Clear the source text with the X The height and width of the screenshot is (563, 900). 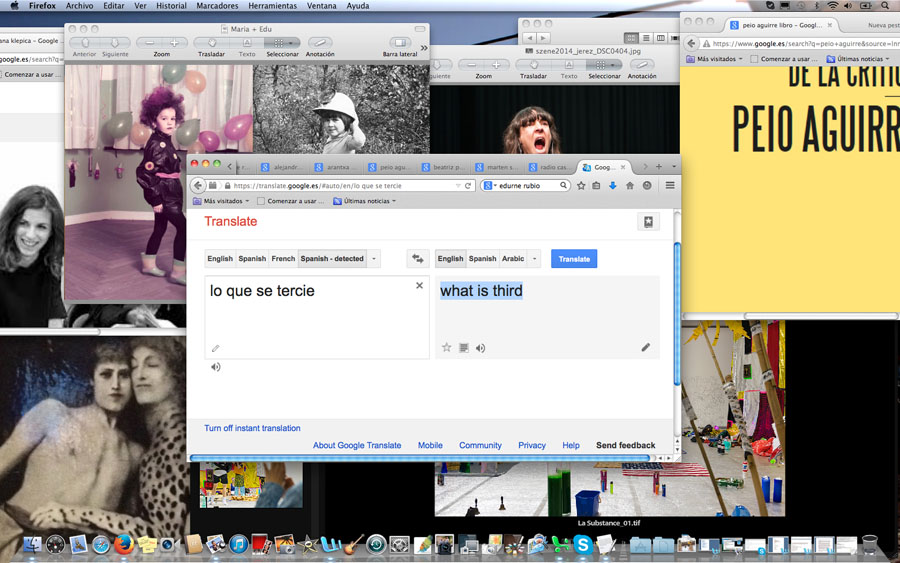pyautogui.click(x=420, y=285)
